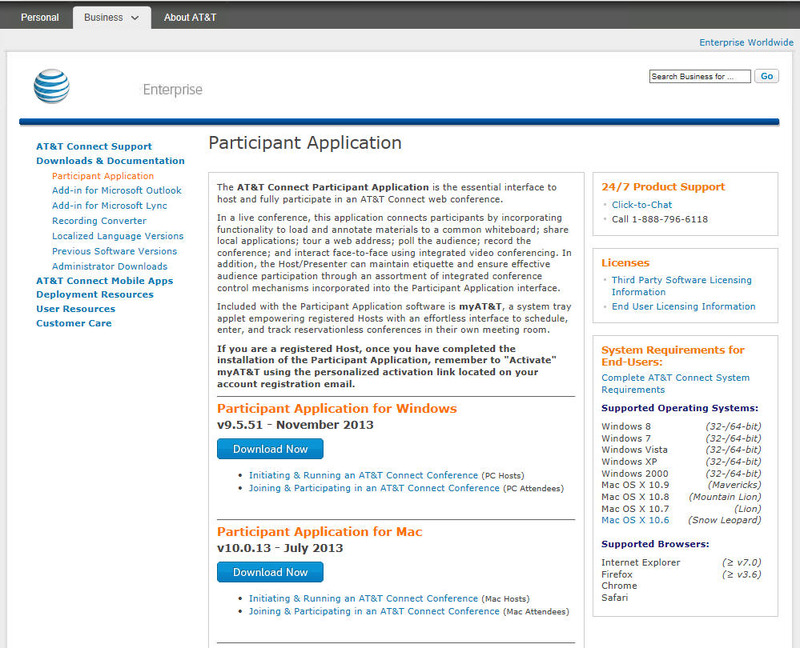The image size is (800, 648).
Task: Download Now for the Windows application
Action: pos(270,449)
